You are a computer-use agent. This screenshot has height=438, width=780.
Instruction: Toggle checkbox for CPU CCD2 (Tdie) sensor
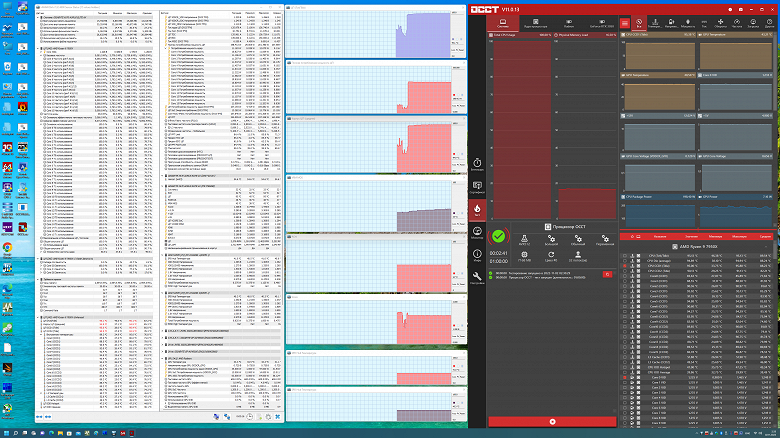[625, 271]
